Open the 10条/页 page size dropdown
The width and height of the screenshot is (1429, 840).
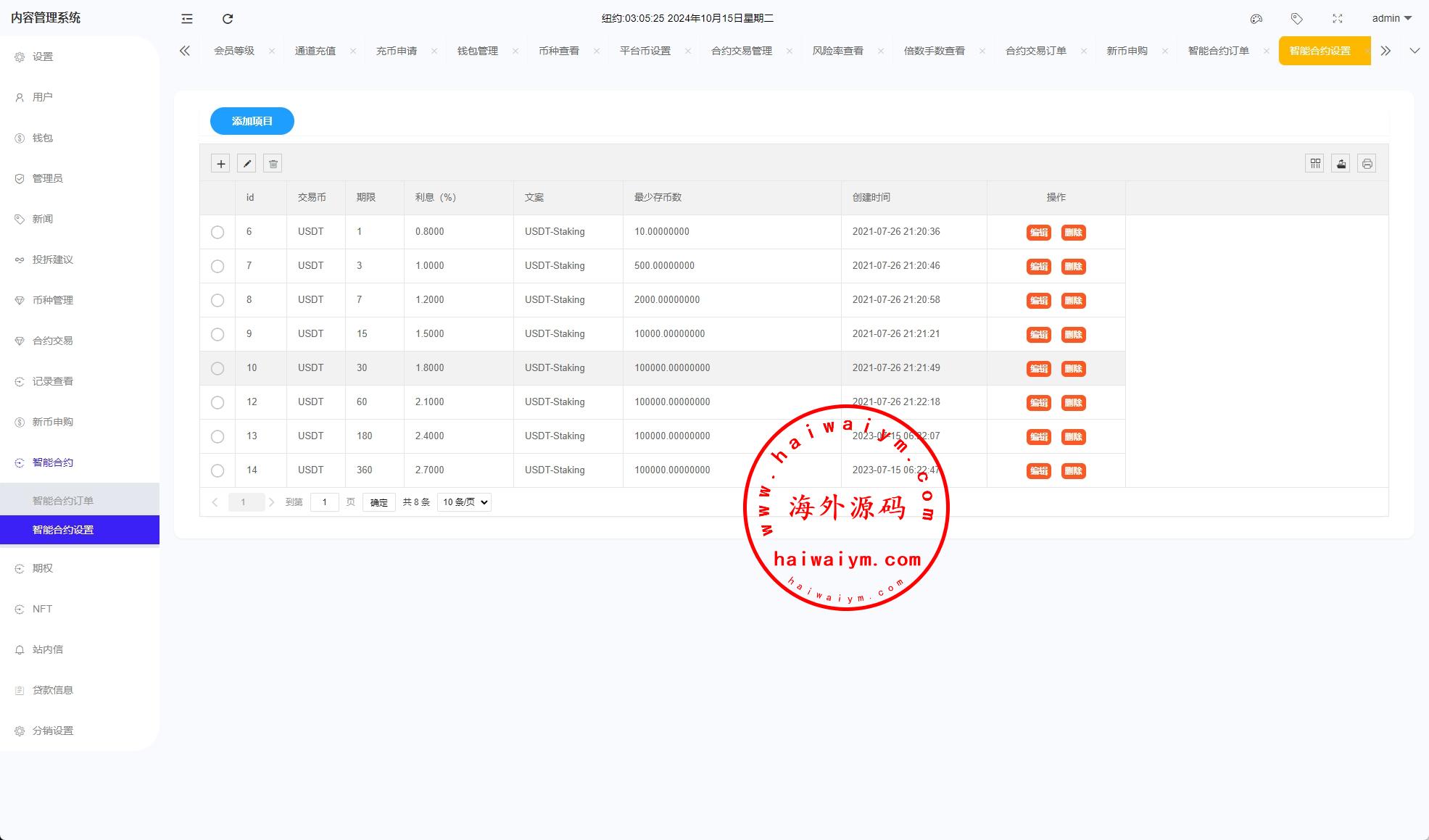[x=464, y=502]
